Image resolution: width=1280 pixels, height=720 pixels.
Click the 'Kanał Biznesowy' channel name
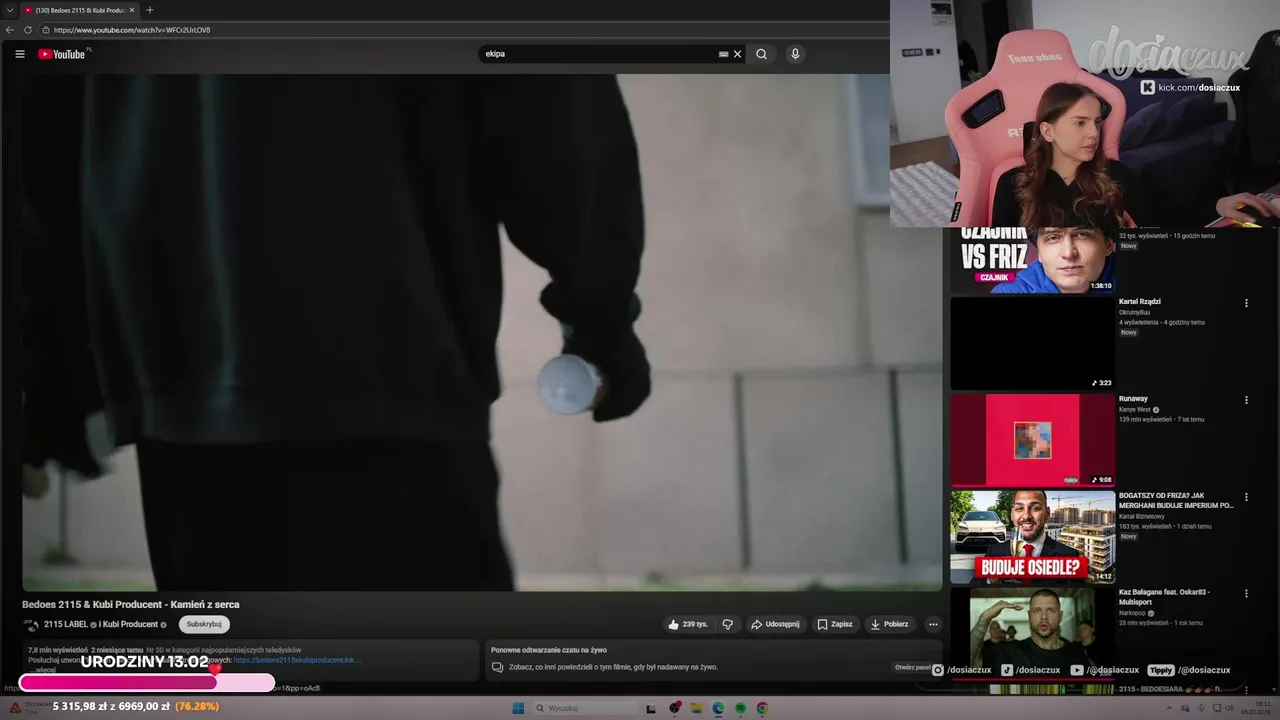1141,517
